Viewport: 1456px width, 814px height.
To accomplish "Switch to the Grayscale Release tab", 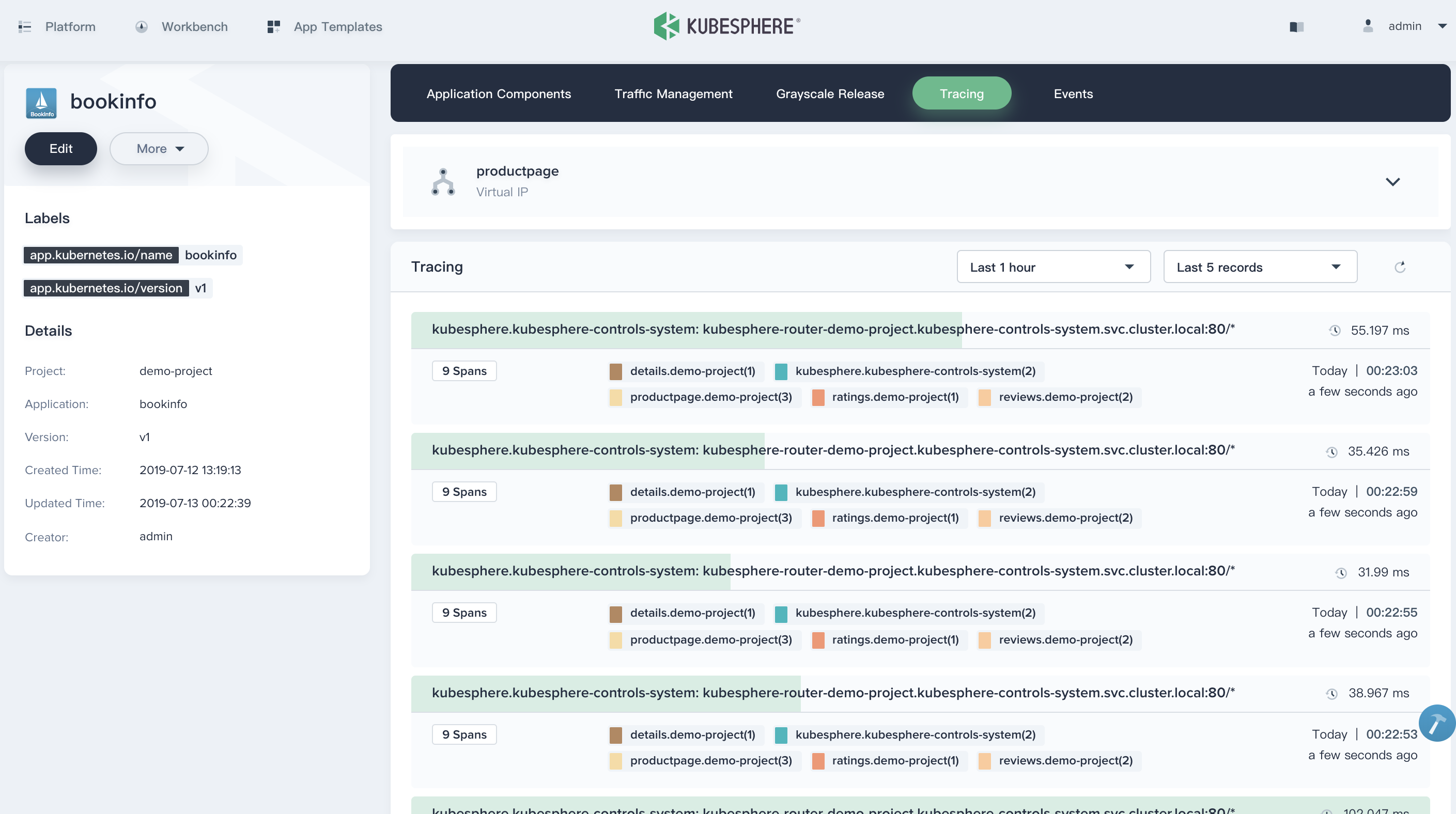I will [830, 94].
